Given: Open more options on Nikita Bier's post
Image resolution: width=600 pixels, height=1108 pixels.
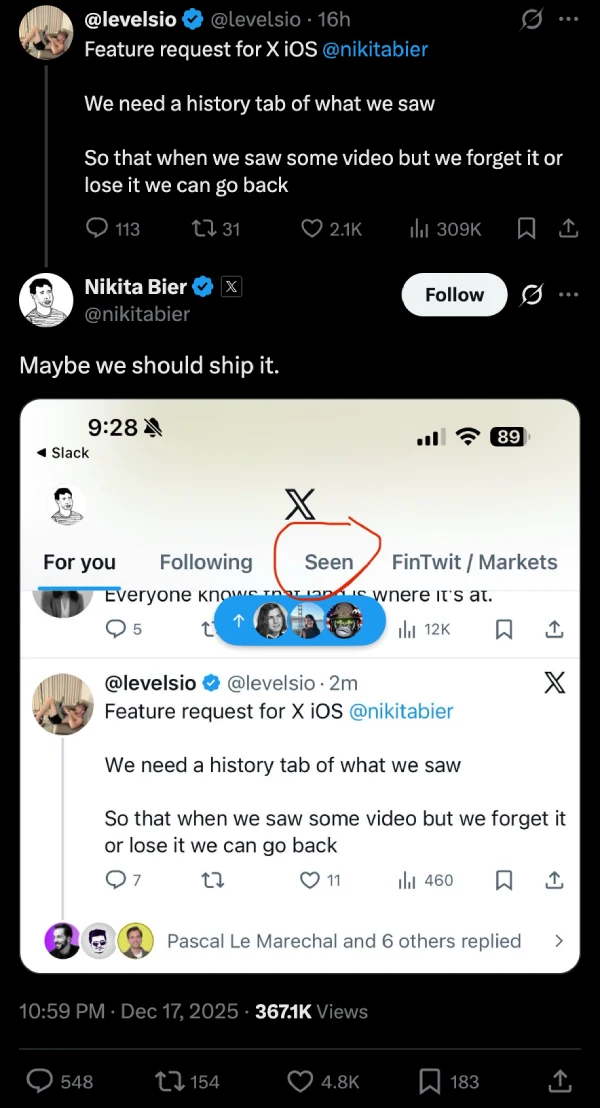Looking at the screenshot, I should point(569,295).
